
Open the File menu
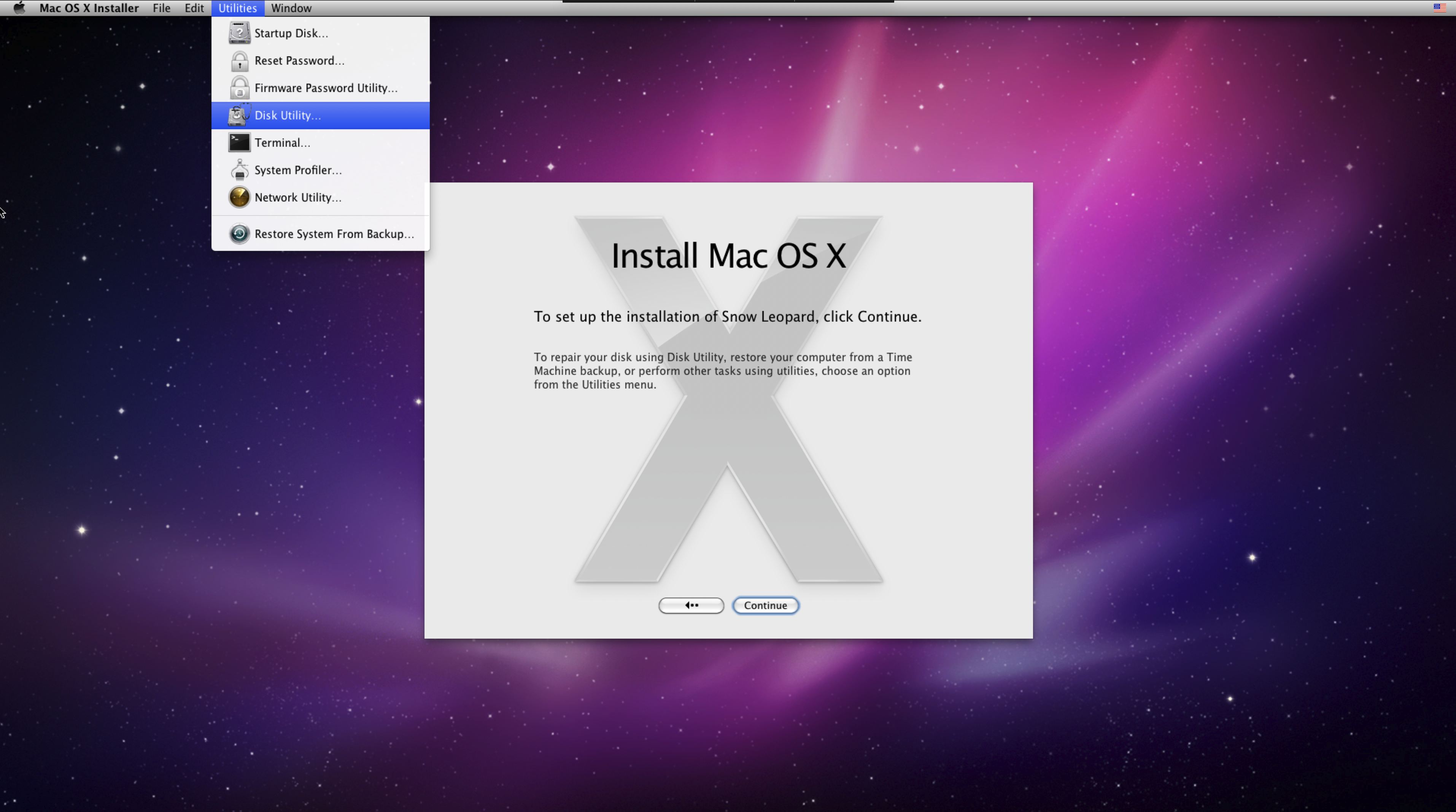pos(161,8)
